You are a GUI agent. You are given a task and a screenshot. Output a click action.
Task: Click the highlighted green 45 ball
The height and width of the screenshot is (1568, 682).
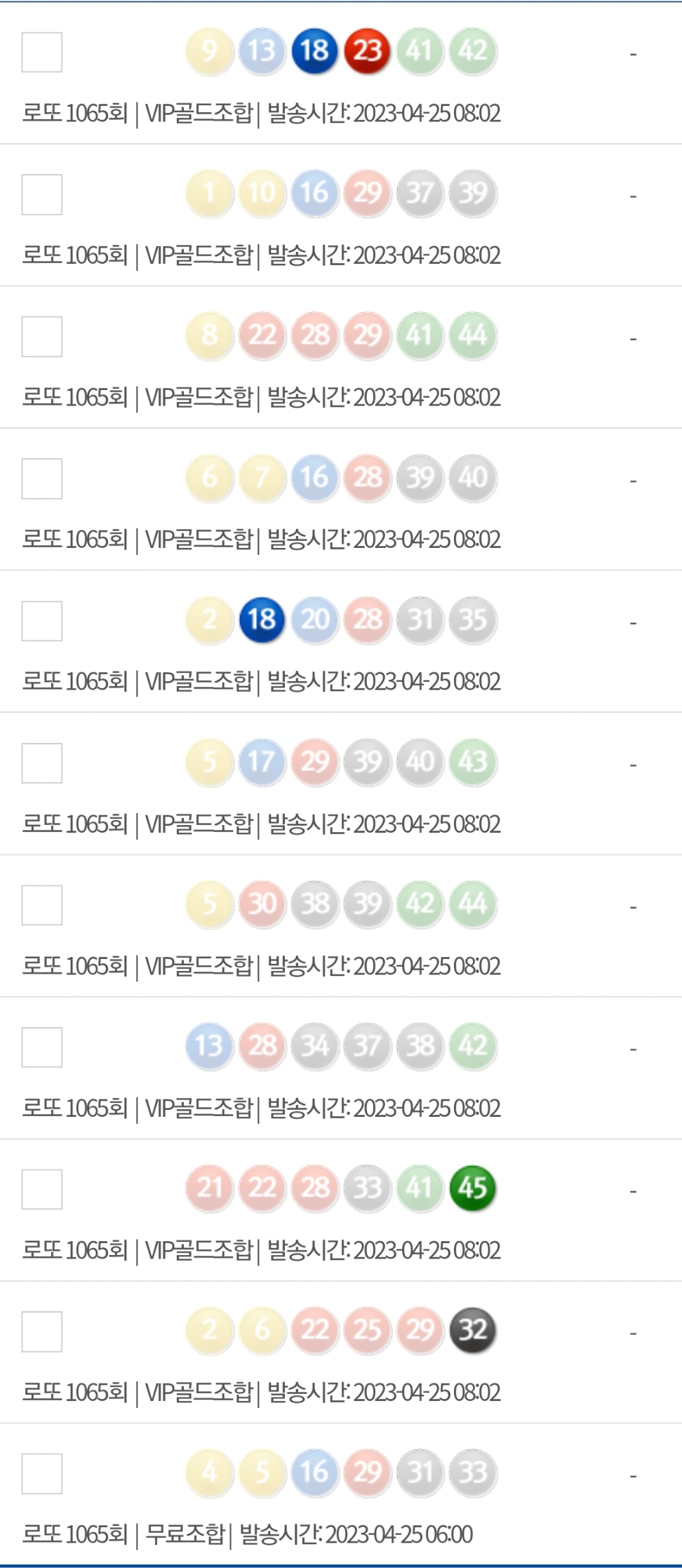click(x=473, y=1188)
